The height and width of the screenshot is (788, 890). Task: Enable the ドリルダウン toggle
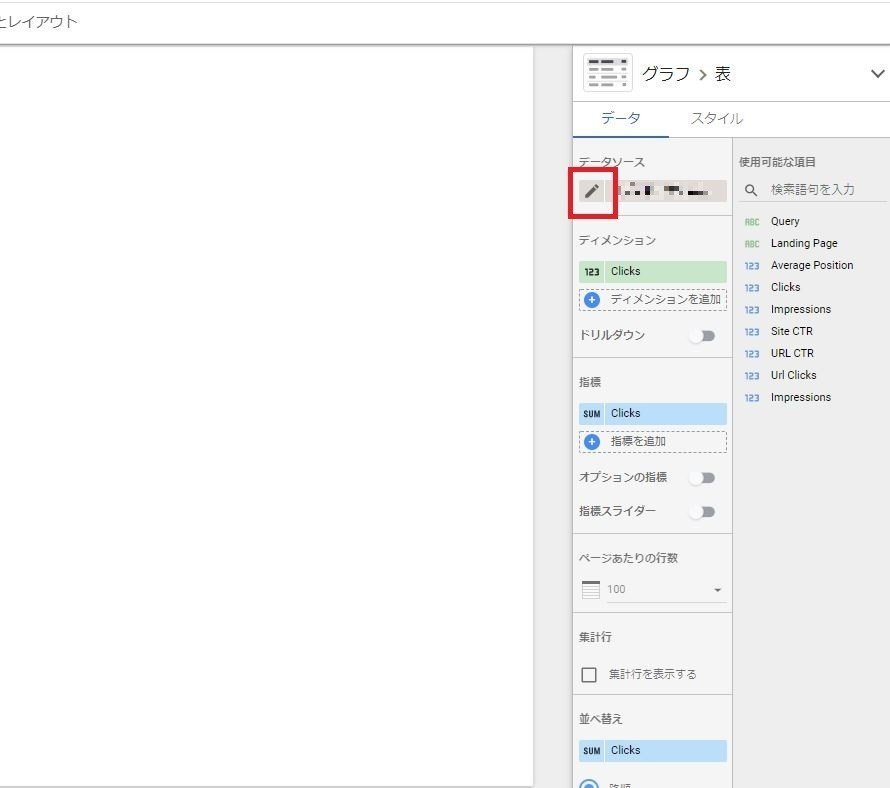pos(703,336)
